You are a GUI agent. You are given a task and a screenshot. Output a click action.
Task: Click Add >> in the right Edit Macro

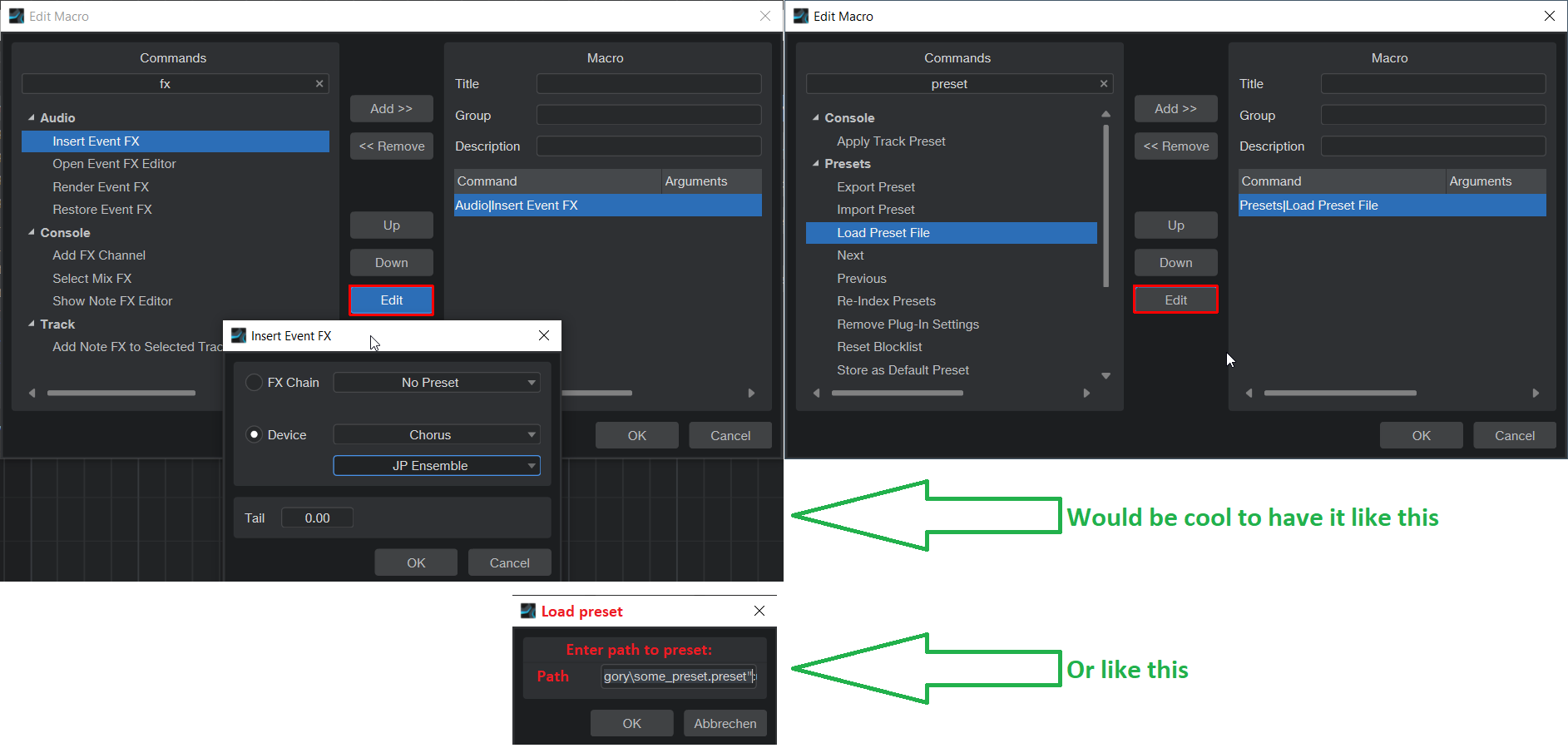point(1175,109)
